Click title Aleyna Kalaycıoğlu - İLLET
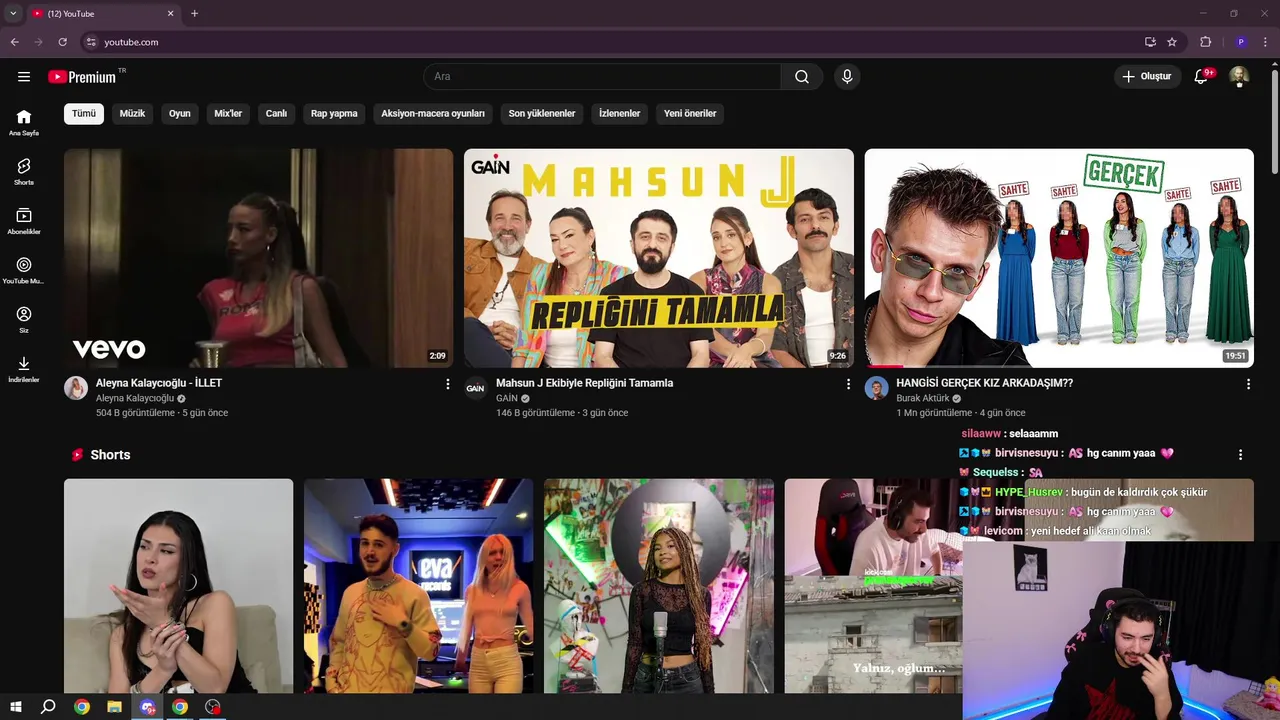This screenshot has height=720, width=1280. tap(159, 384)
